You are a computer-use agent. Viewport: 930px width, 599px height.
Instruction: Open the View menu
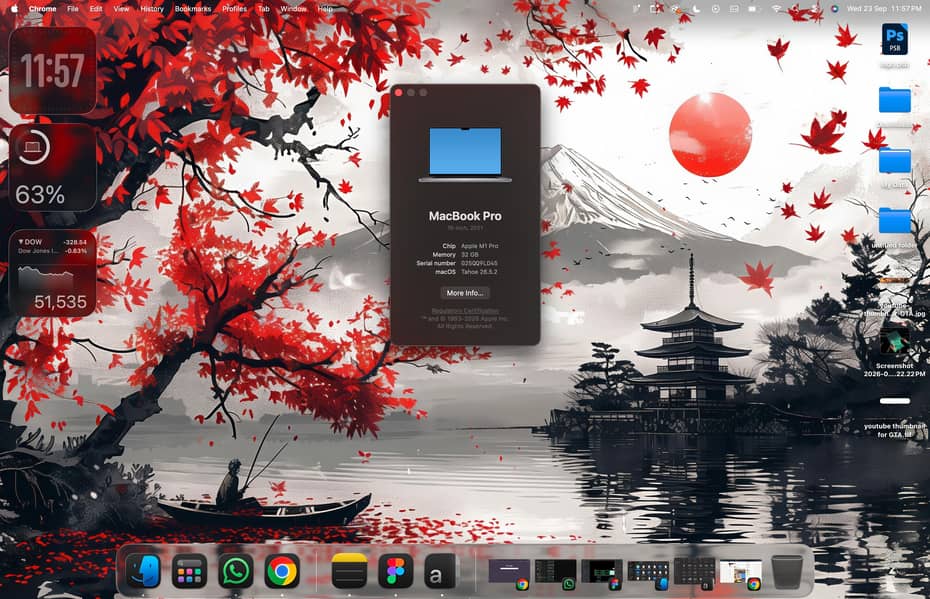tap(121, 9)
